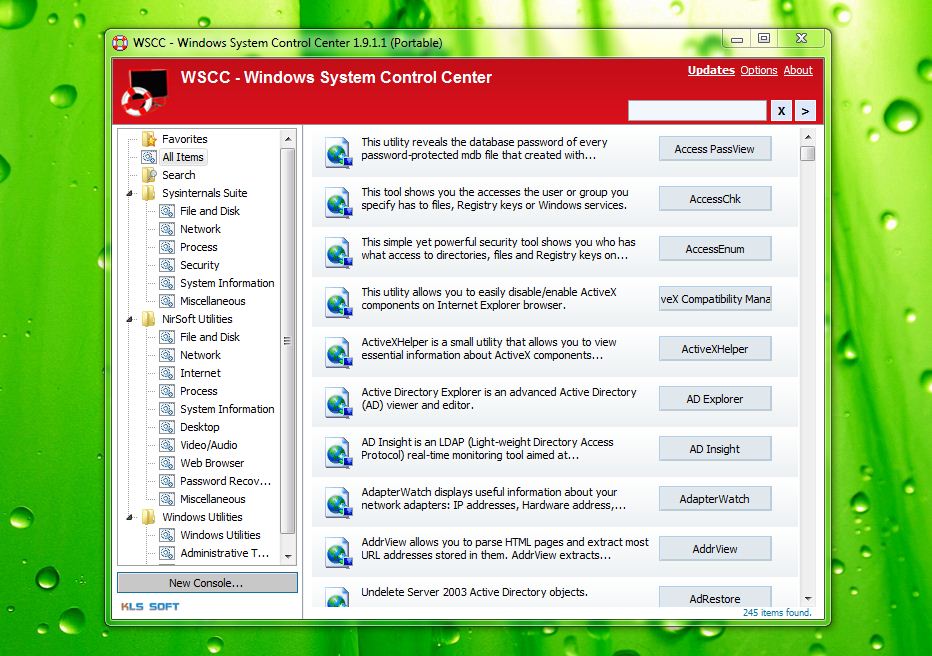Run search with the > button
Viewport: 932px width, 656px height.
tap(805, 111)
